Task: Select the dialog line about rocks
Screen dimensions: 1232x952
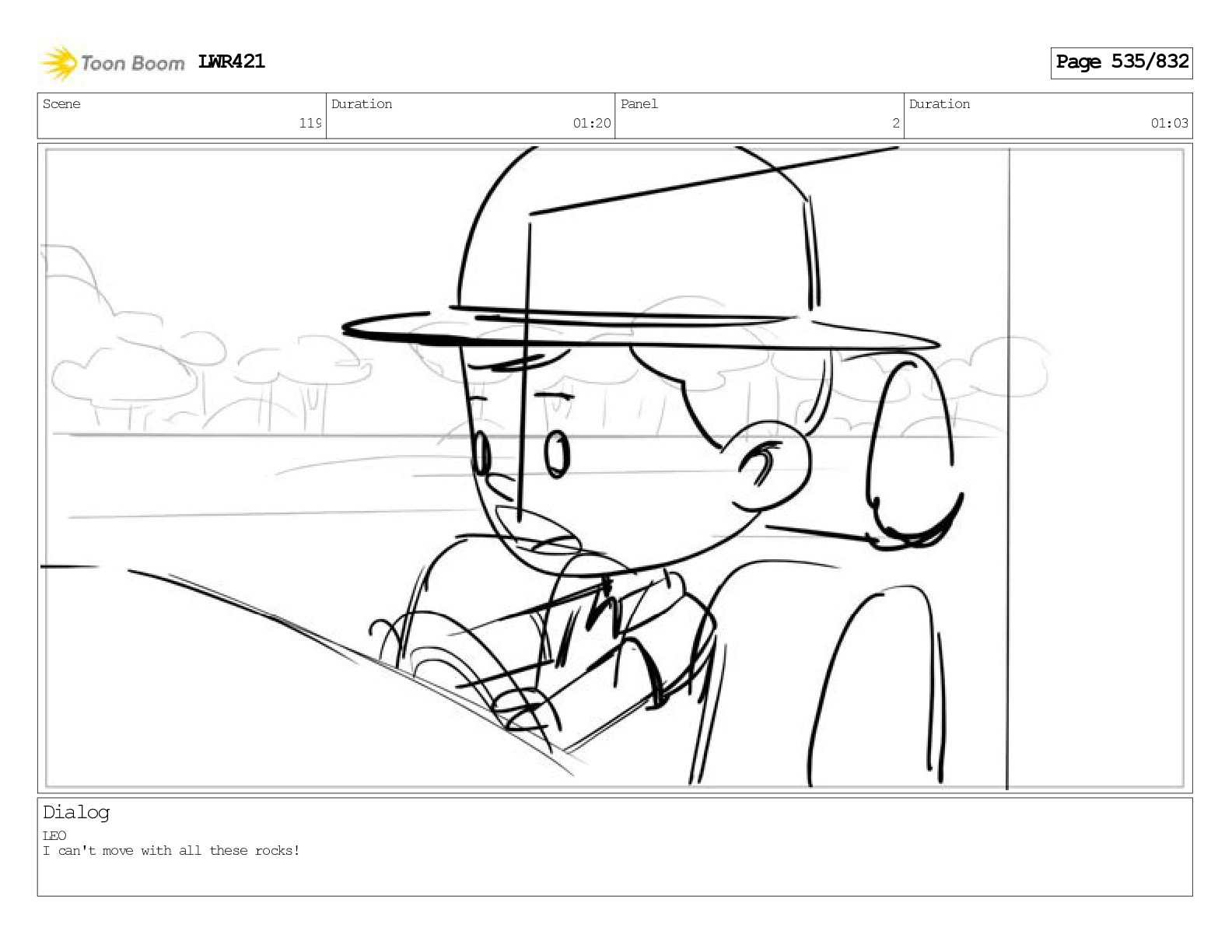Action: click(171, 850)
